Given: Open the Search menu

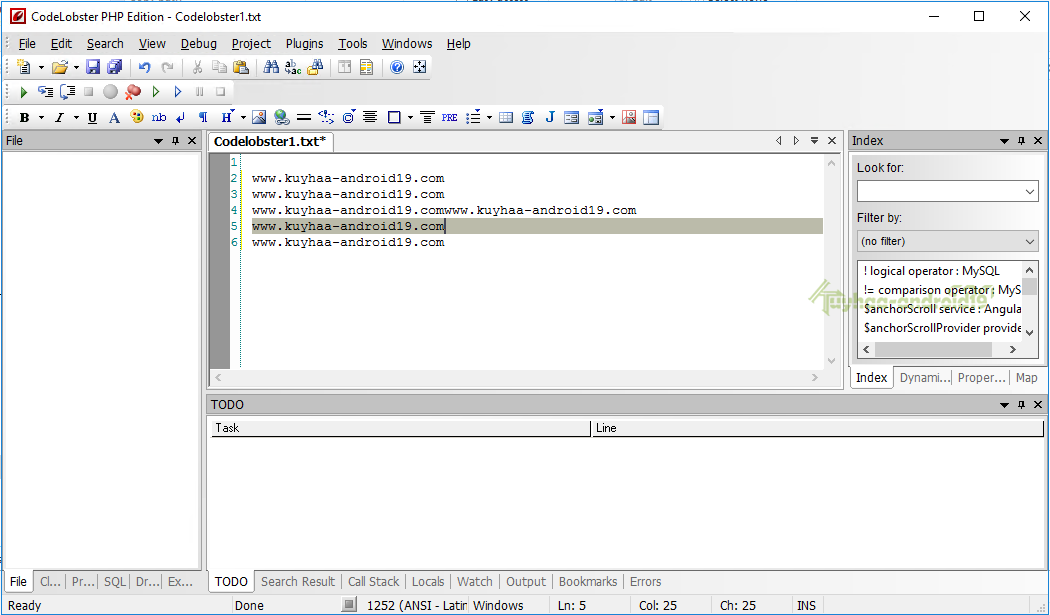Looking at the screenshot, I should click(105, 44).
